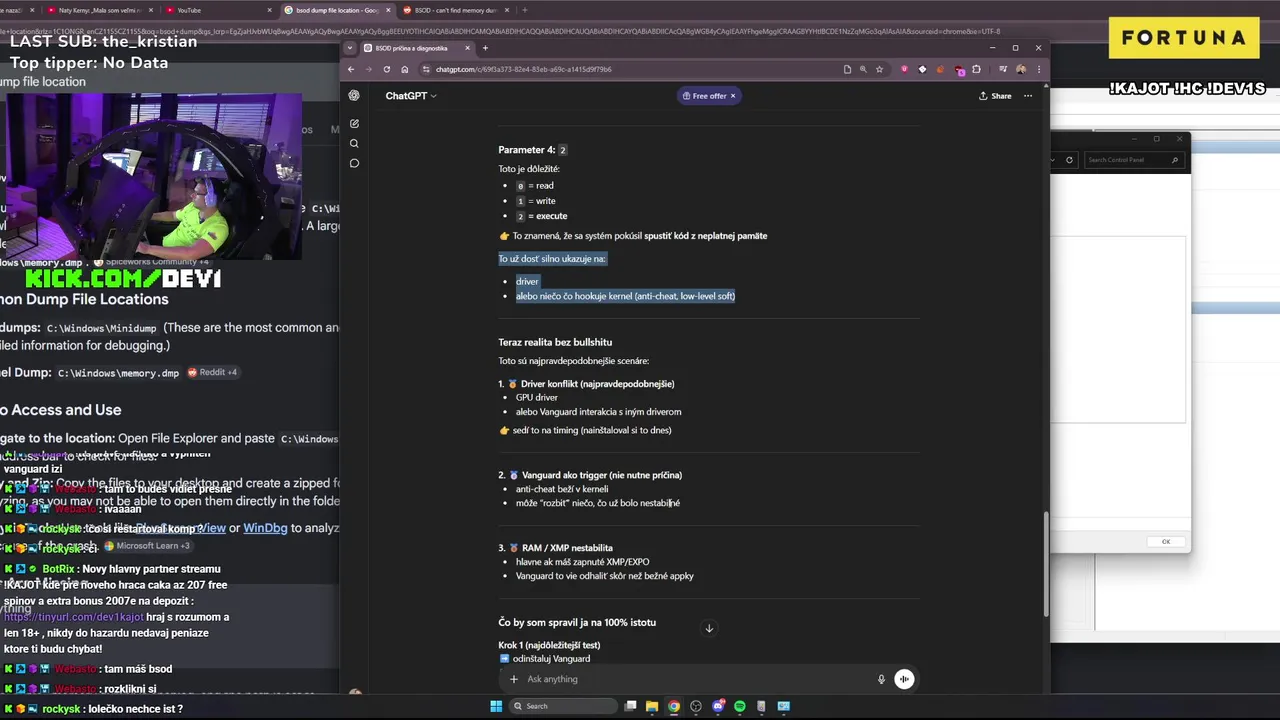Screen dimensions: 1280x720
Task: Click the chat bubble icon in the ChatGPT sidebar
Action: click(x=354, y=163)
